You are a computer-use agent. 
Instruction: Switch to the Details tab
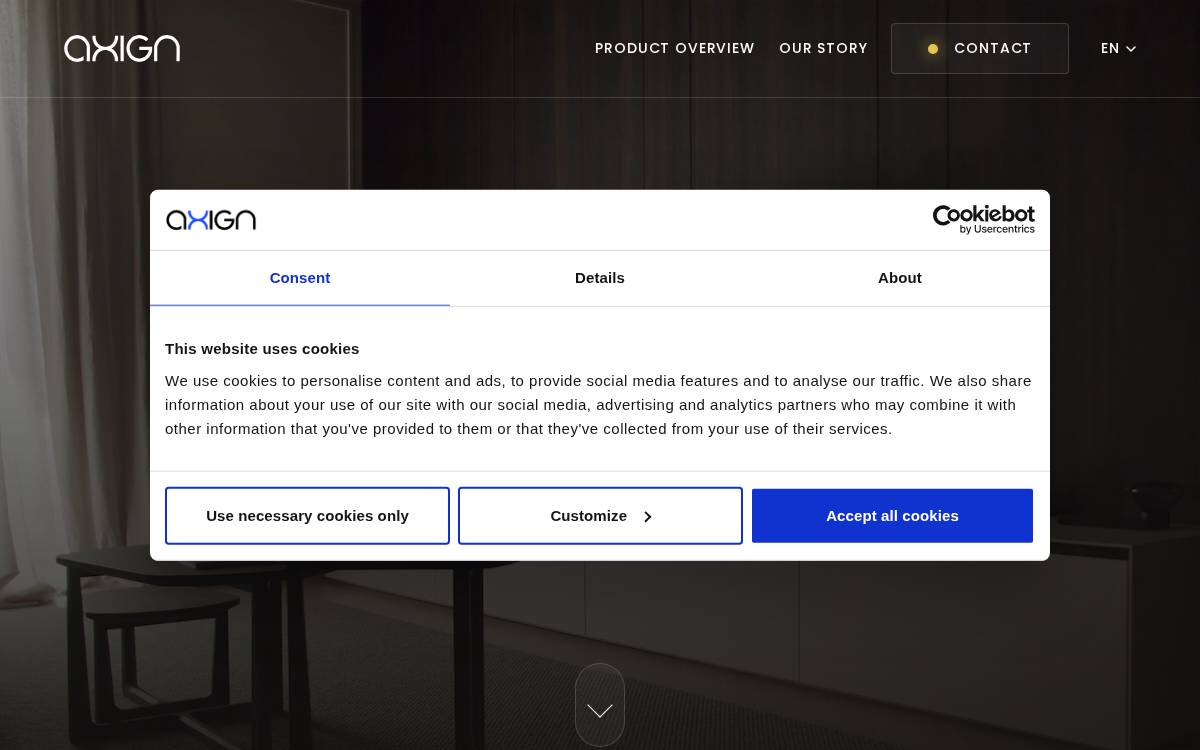tap(600, 278)
